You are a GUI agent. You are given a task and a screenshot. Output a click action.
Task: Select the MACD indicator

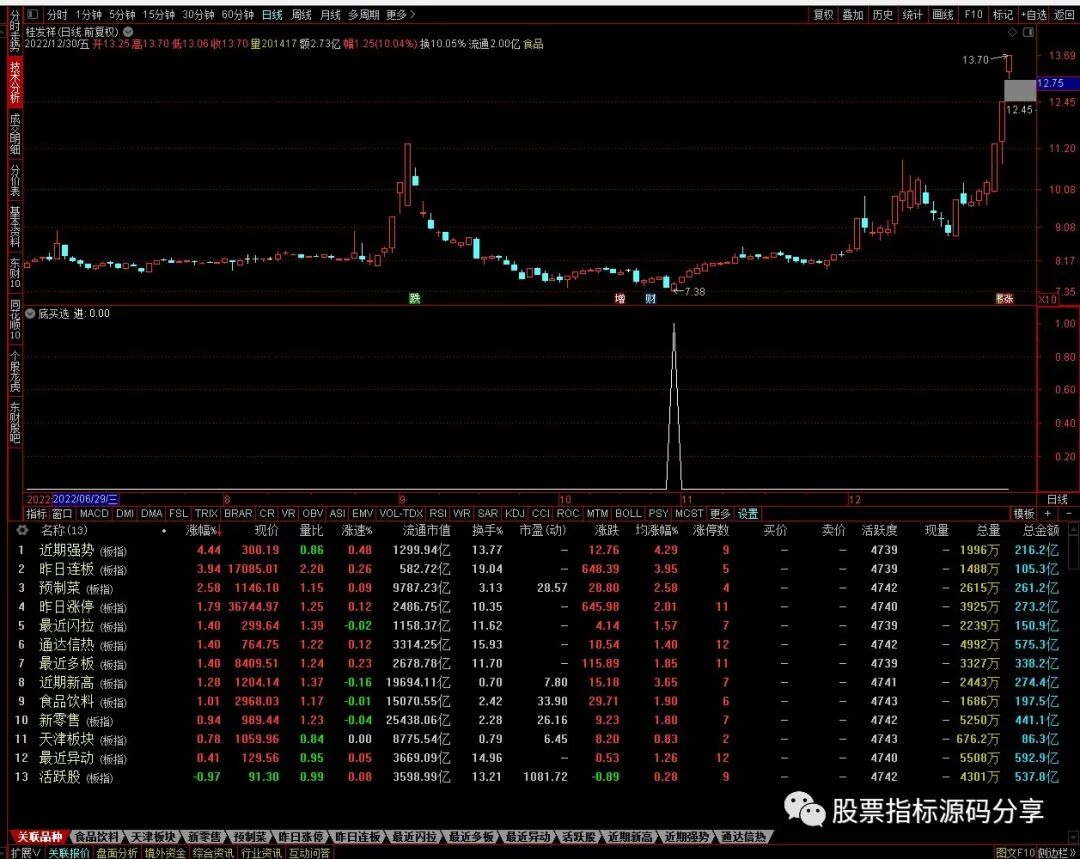(x=94, y=514)
